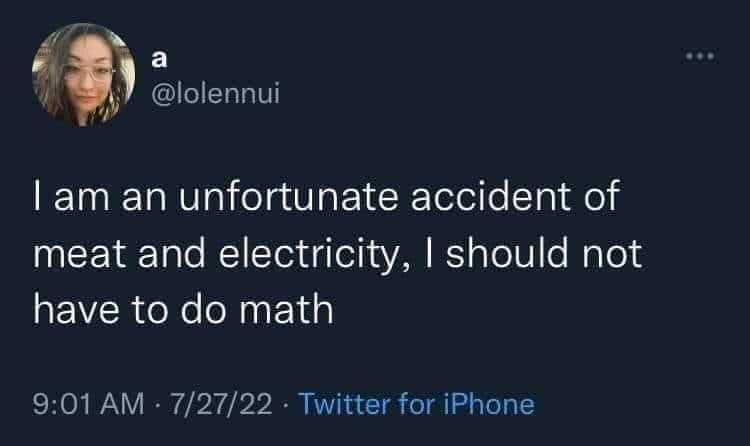Click the @lolennui handle
750x446 pixels.
(x=215, y=93)
